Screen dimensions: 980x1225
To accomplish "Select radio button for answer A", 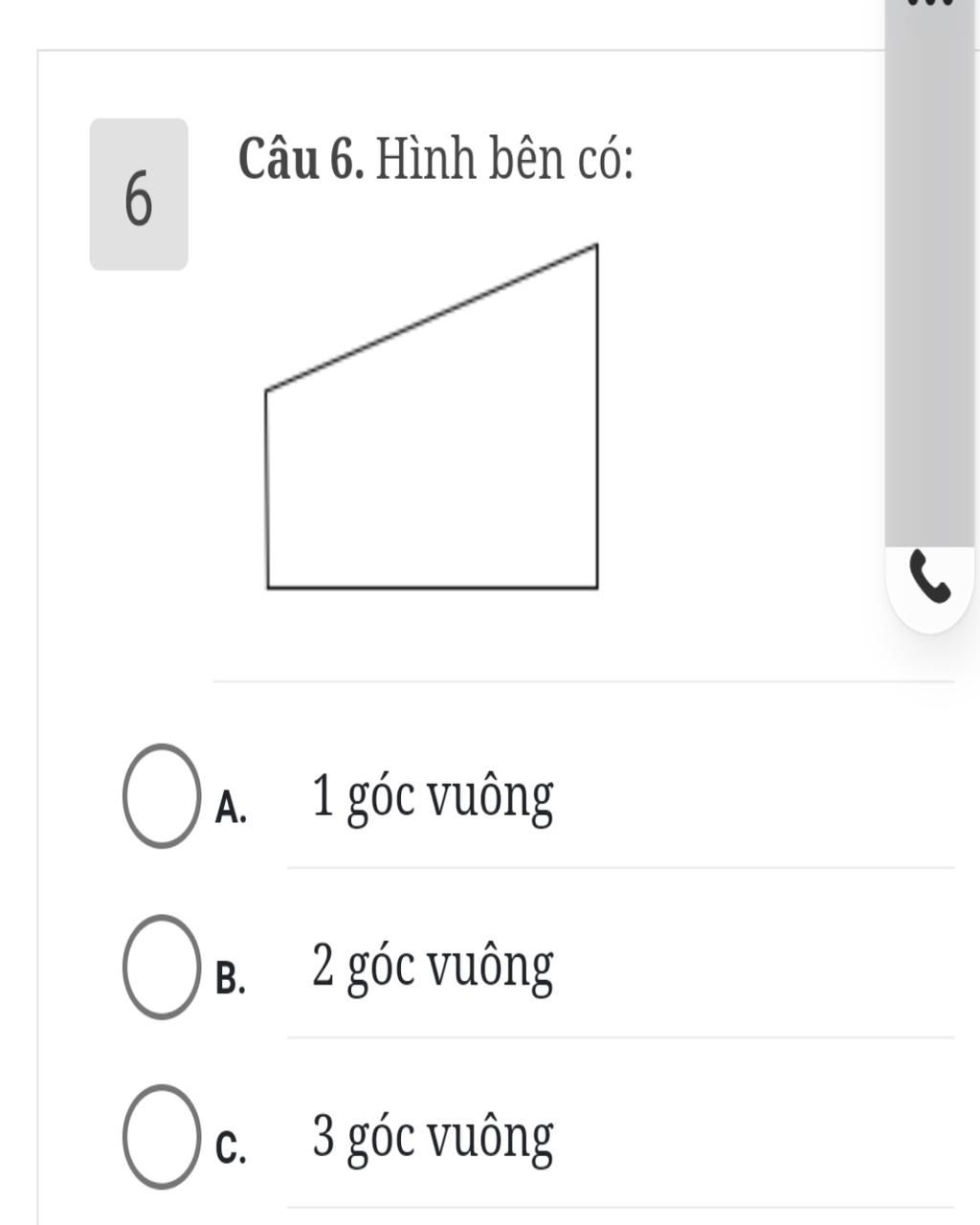I will [x=160, y=795].
